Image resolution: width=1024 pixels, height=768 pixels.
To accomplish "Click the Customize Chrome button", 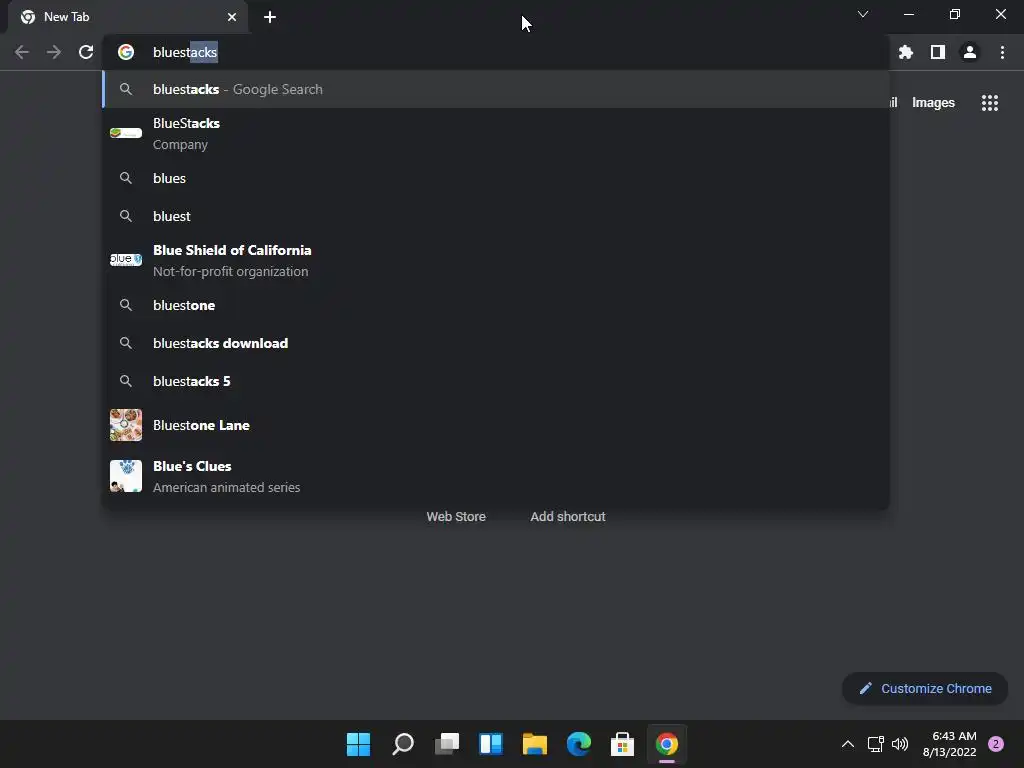I will 925,688.
